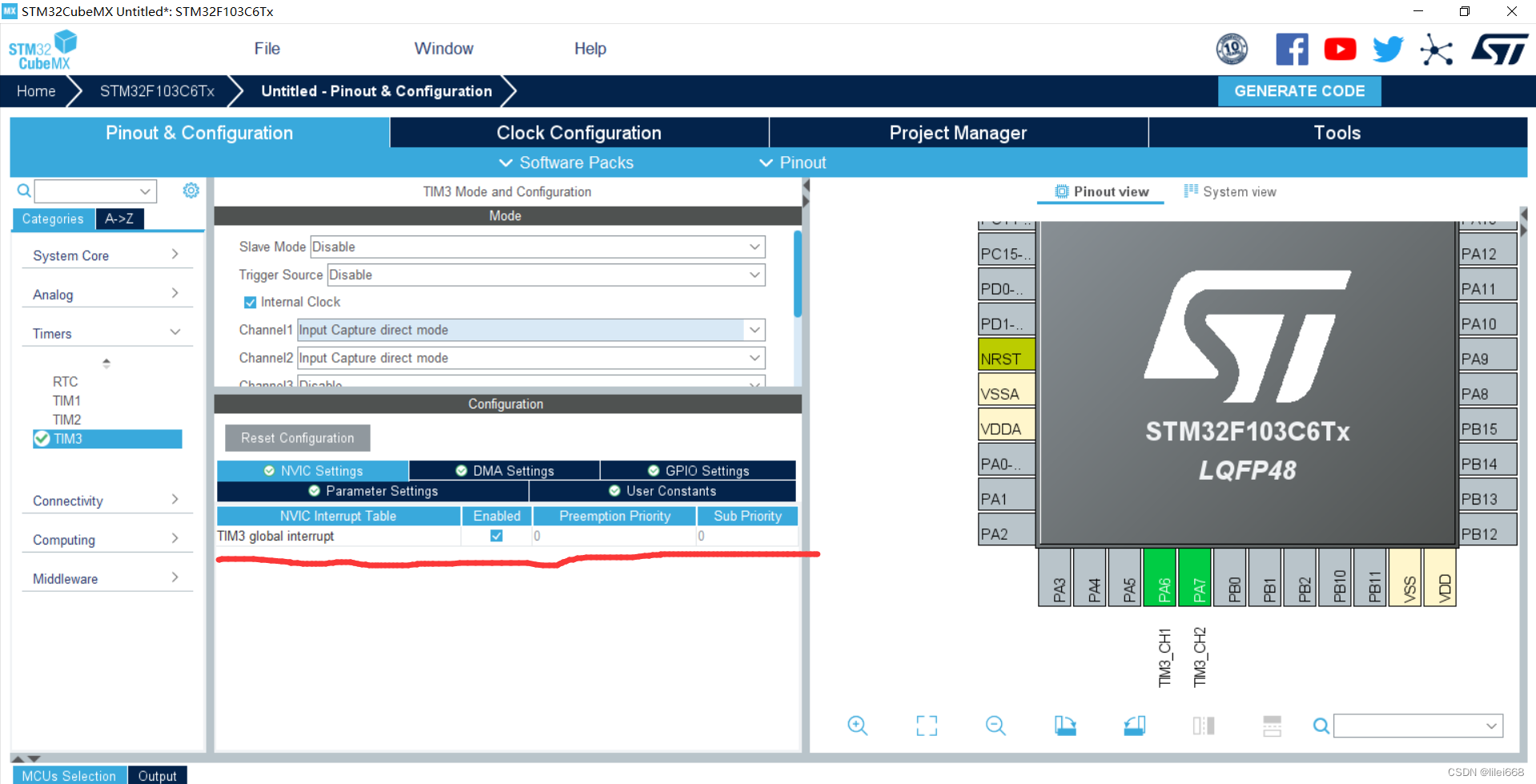Click the green PA7 pin
This screenshot has height=784, width=1536.
(x=1196, y=577)
